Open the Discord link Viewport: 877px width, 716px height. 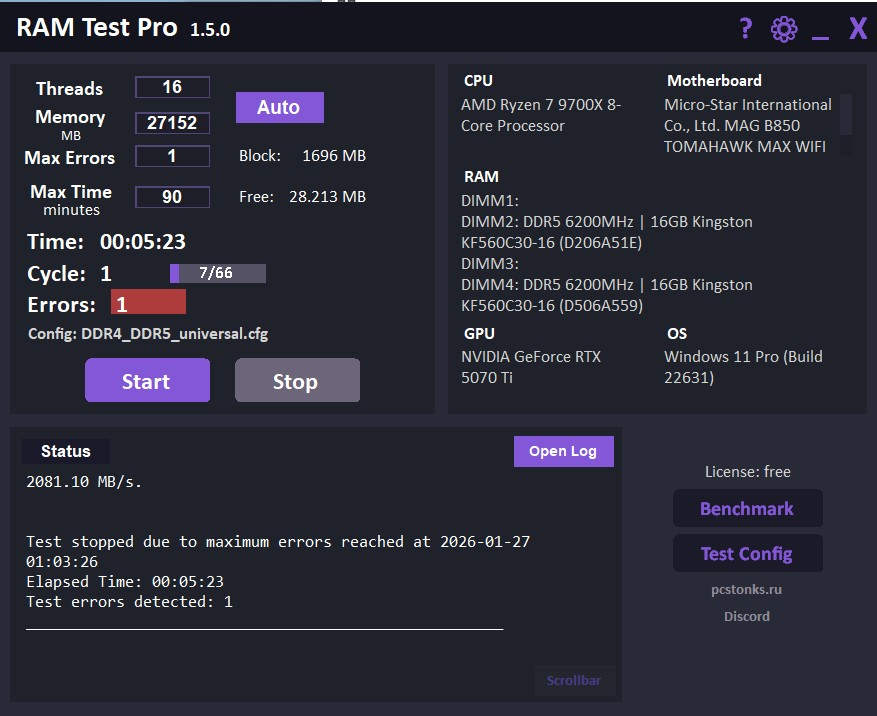746,616
